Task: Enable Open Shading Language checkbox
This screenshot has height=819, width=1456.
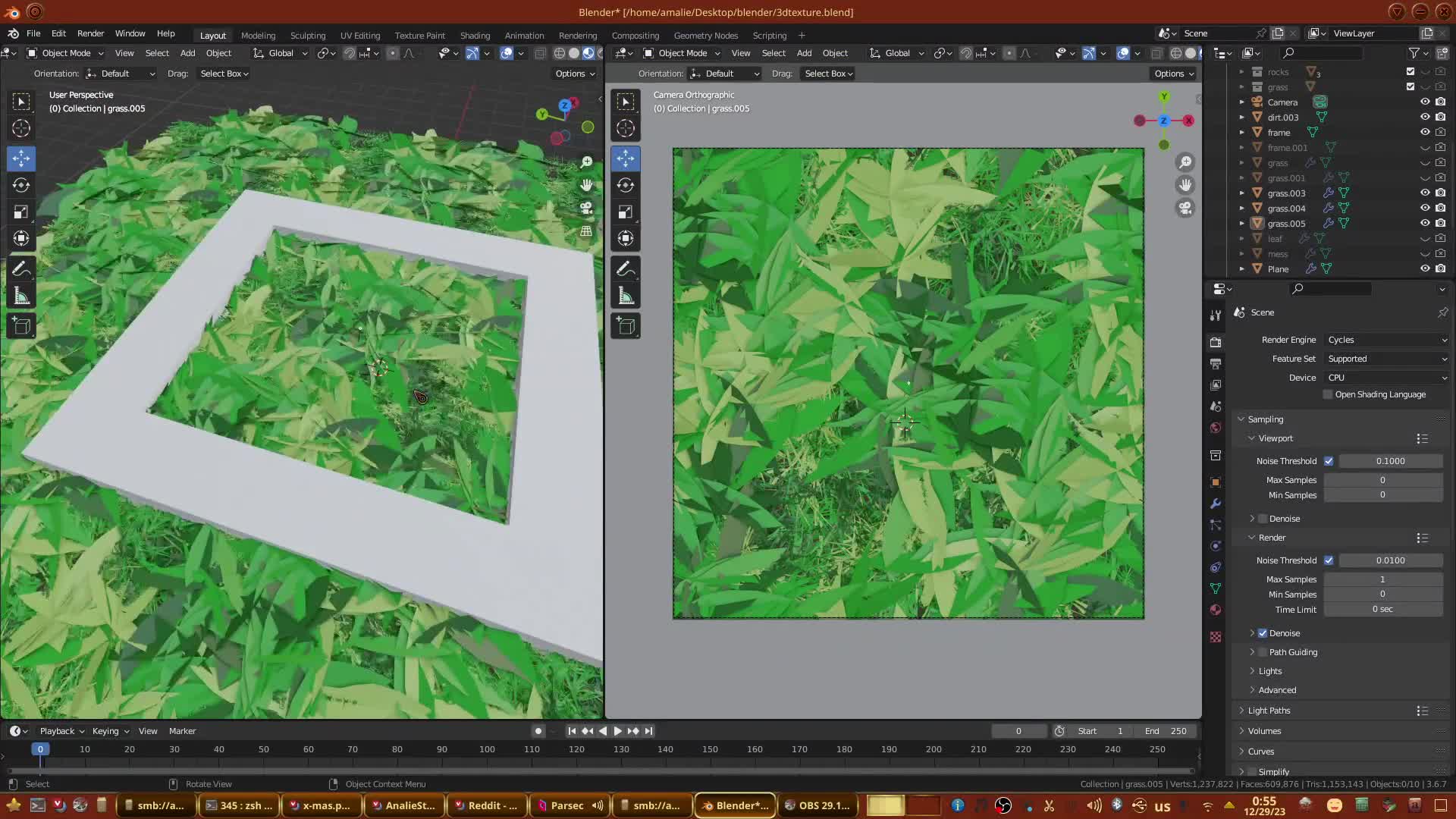Action: click(x=1328, y=394)
